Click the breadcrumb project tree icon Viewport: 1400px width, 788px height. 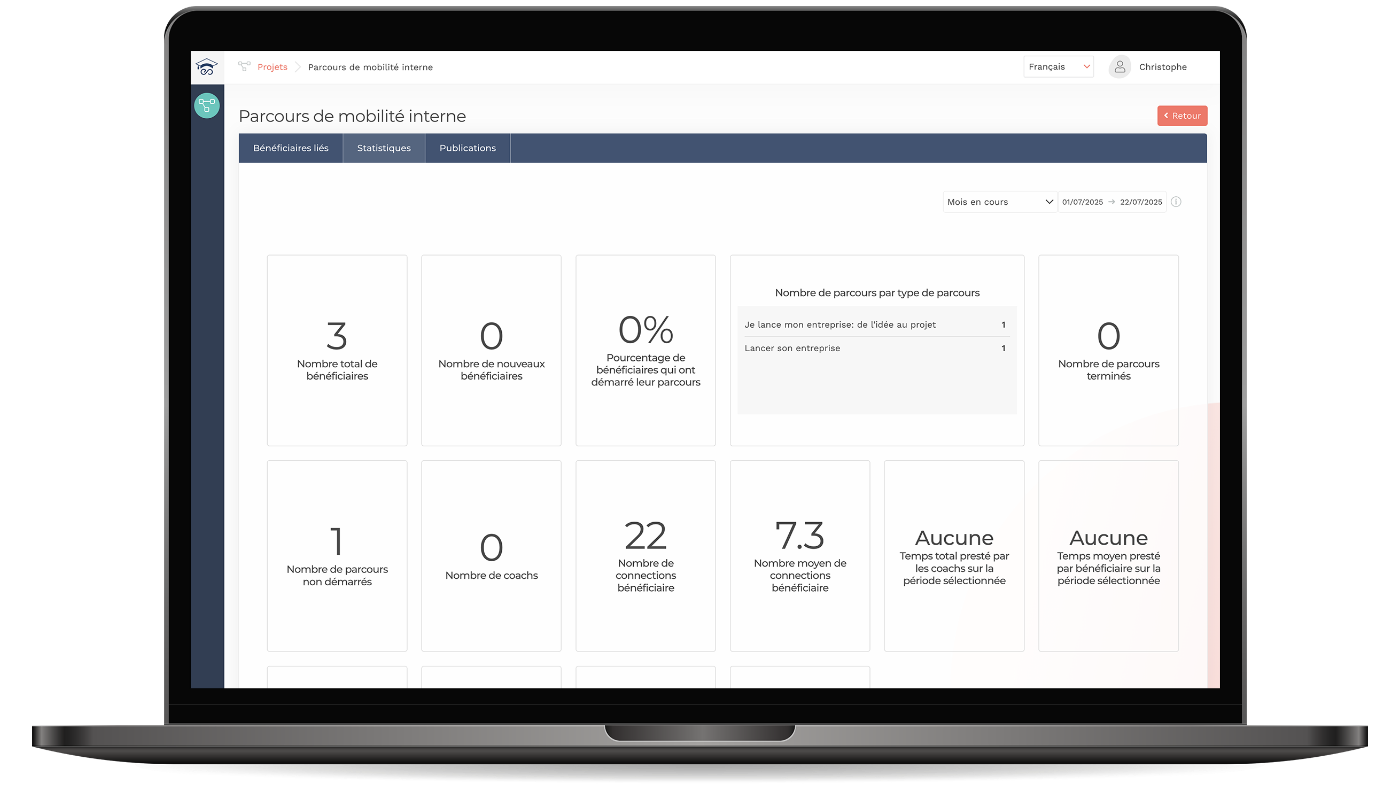click(x=244, y=67)
